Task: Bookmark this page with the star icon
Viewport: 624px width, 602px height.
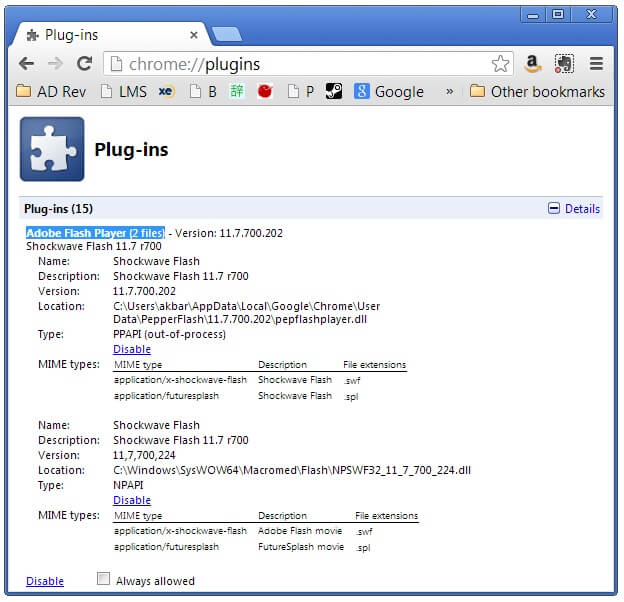Action: 500,64
